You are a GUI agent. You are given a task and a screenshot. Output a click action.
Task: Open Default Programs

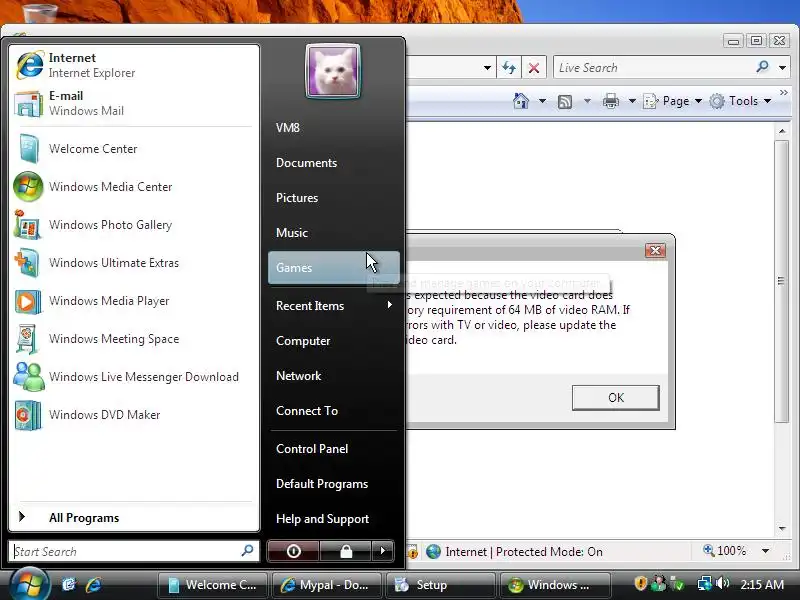pyautogui.click(x=333, y=484)
